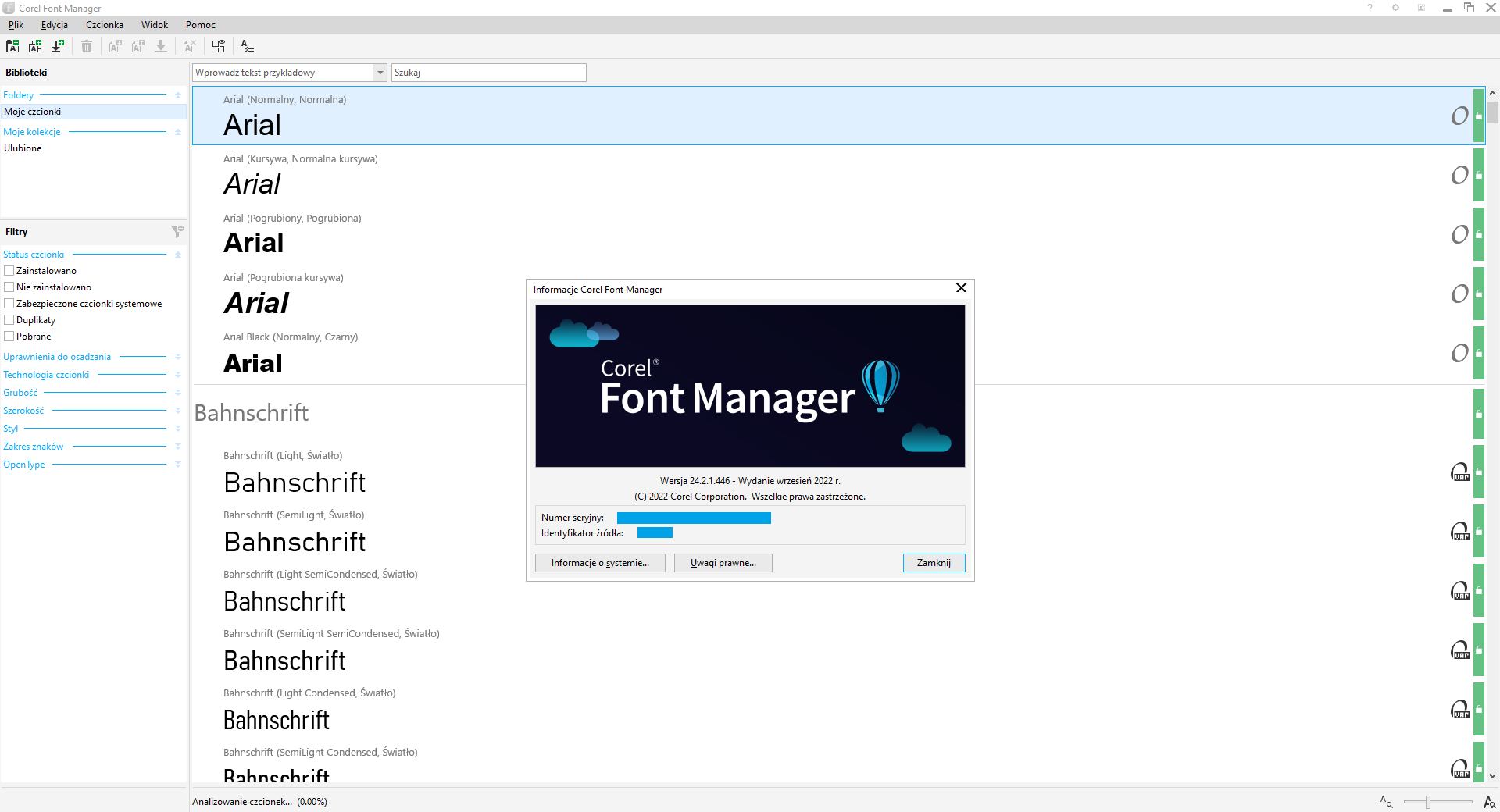Select the Ulubione collection
This screenshot has height=812, width=1500.
94,148
